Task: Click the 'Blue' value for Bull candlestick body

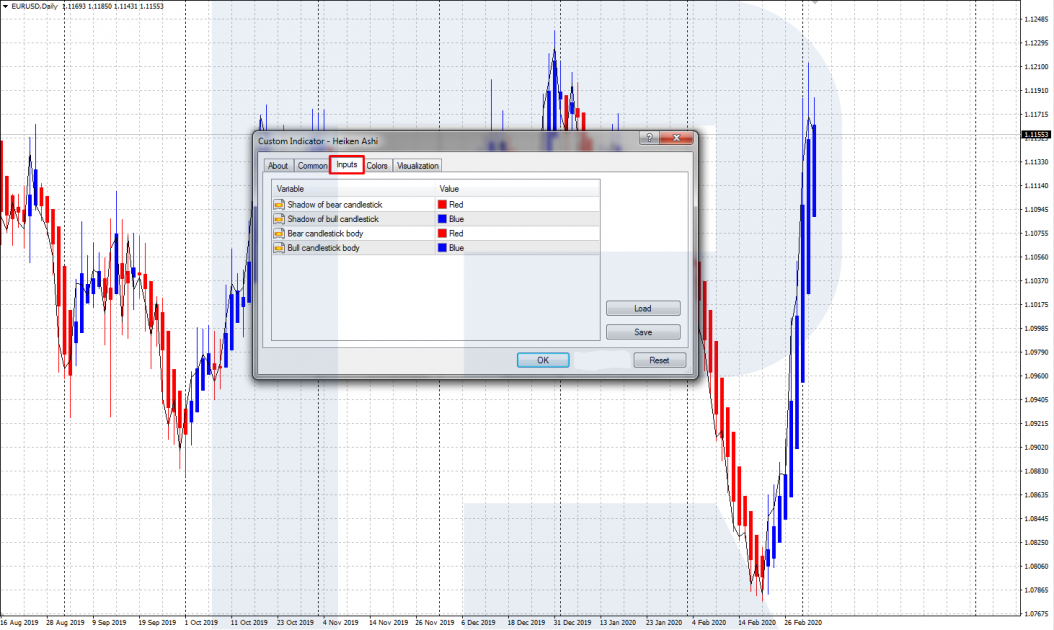Action: pos(456,248)
